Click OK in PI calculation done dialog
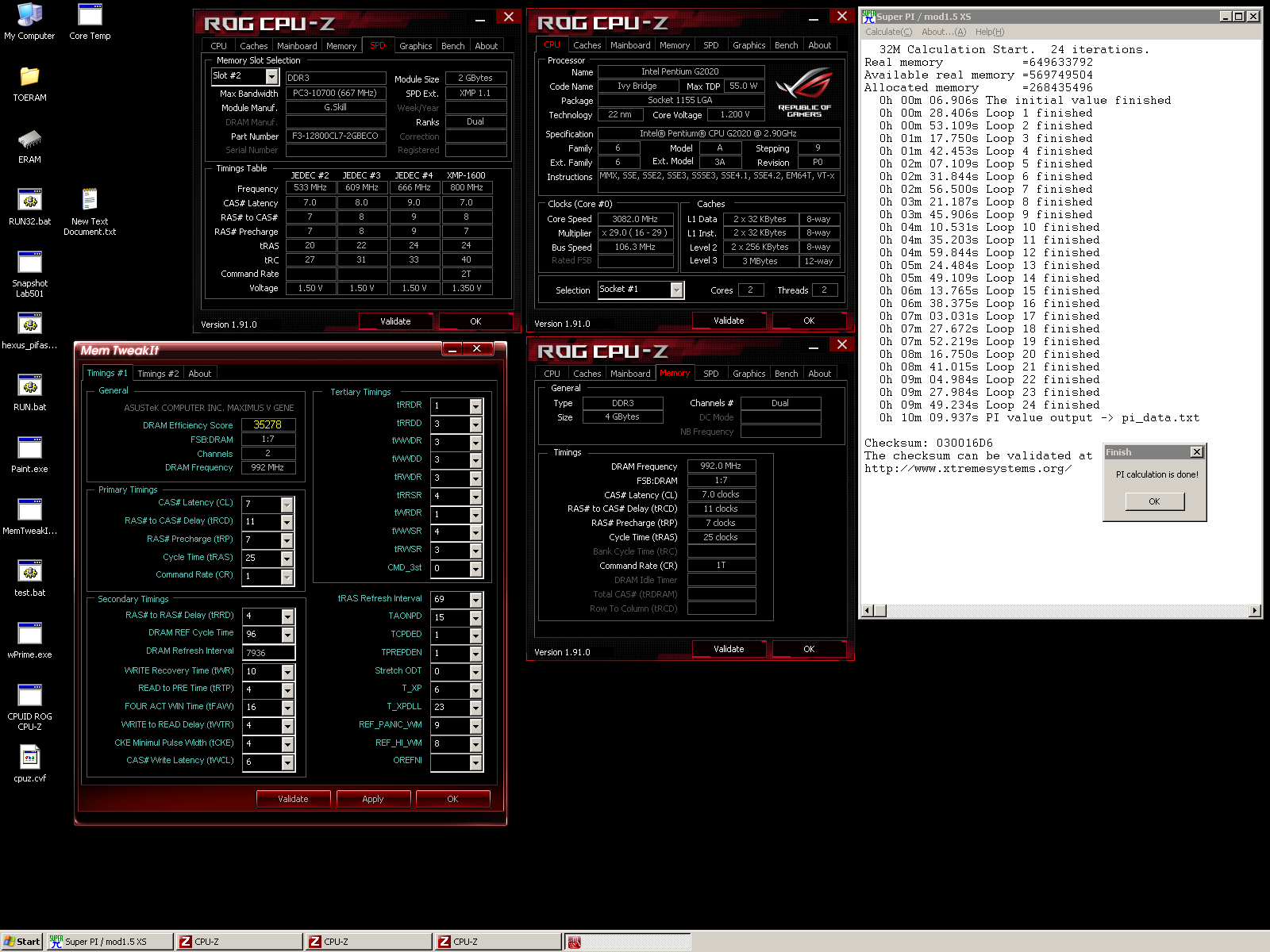 click(x=1154, y=501)
